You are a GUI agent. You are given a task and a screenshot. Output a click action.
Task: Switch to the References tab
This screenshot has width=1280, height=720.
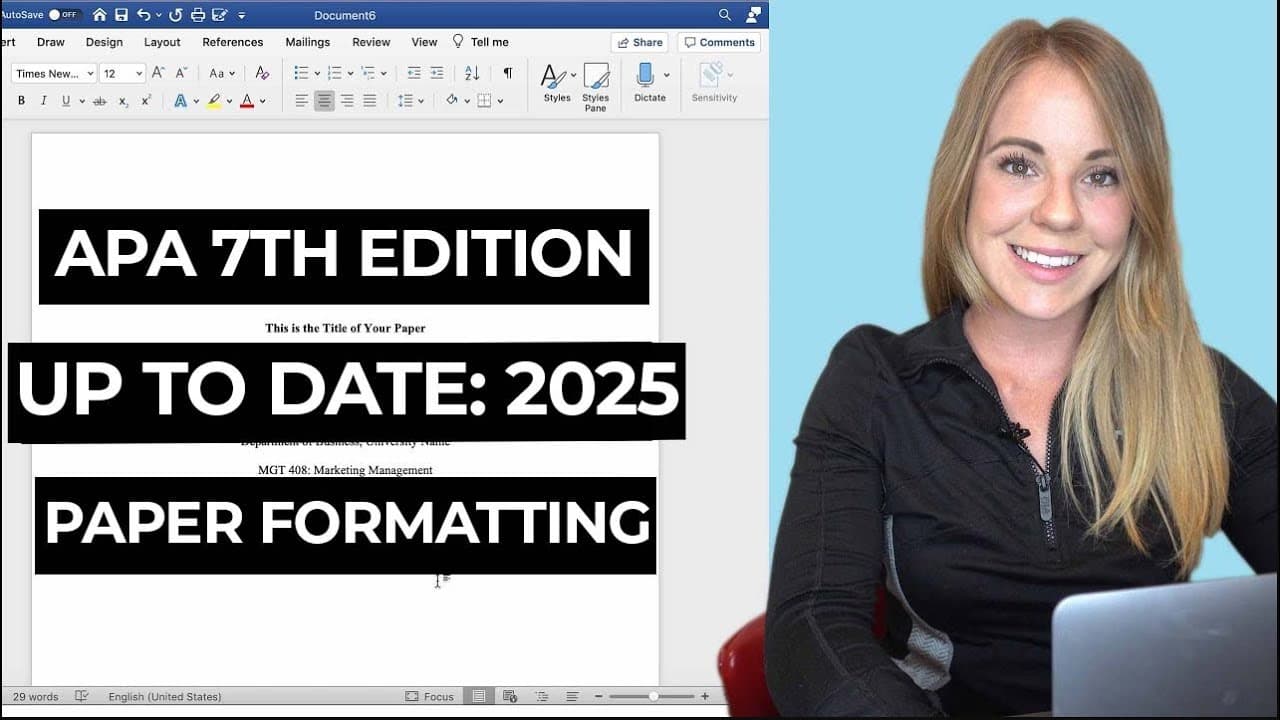coord(233,42)
